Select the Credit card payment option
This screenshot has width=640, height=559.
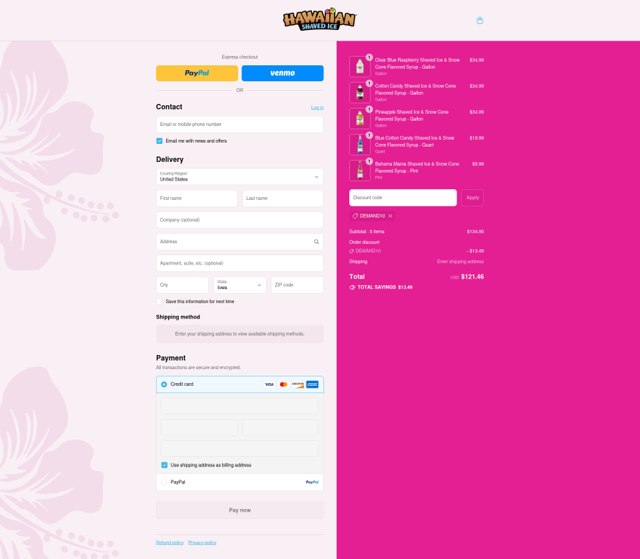[x=164, y=384]
